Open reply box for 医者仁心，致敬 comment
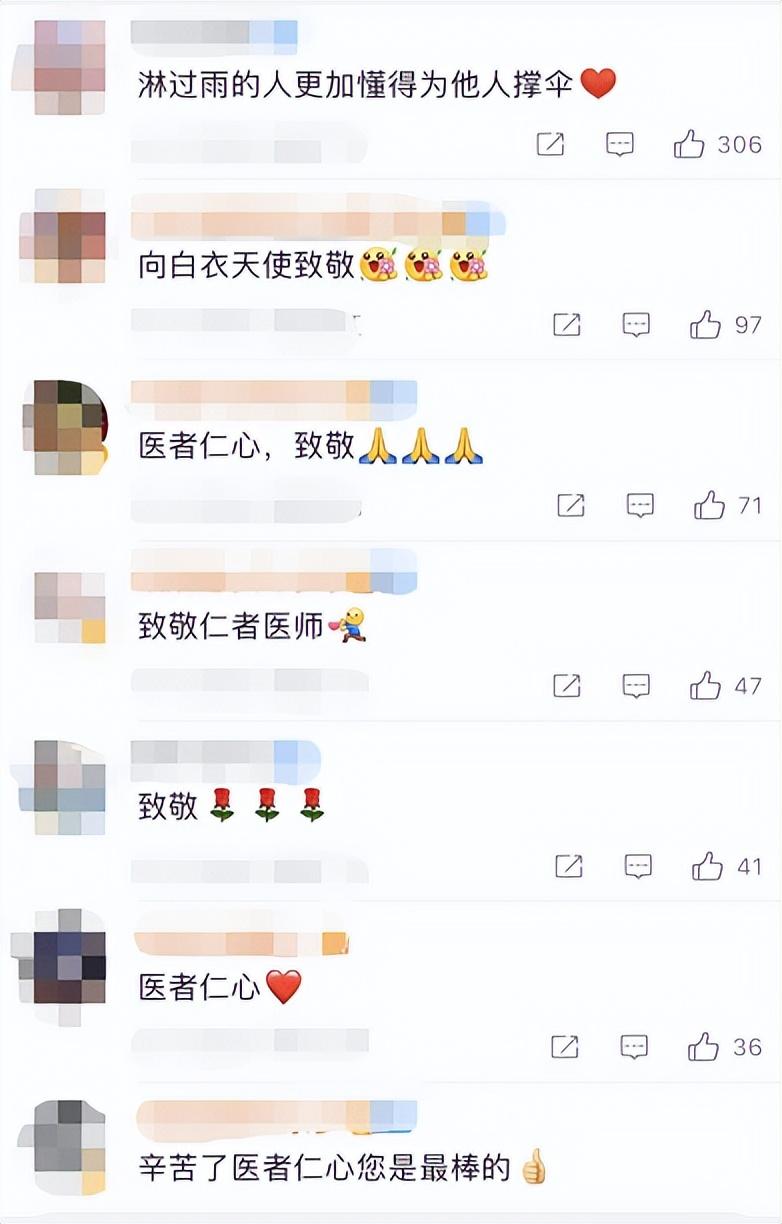This screenshot has height=1224, width=782. 640,505
